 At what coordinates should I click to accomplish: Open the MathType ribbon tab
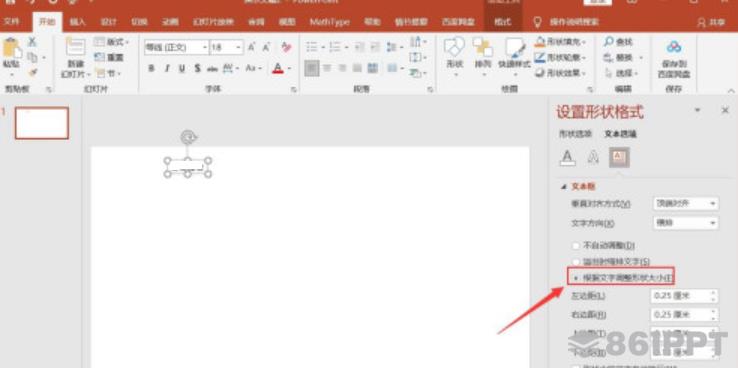(x=329, y=22)
